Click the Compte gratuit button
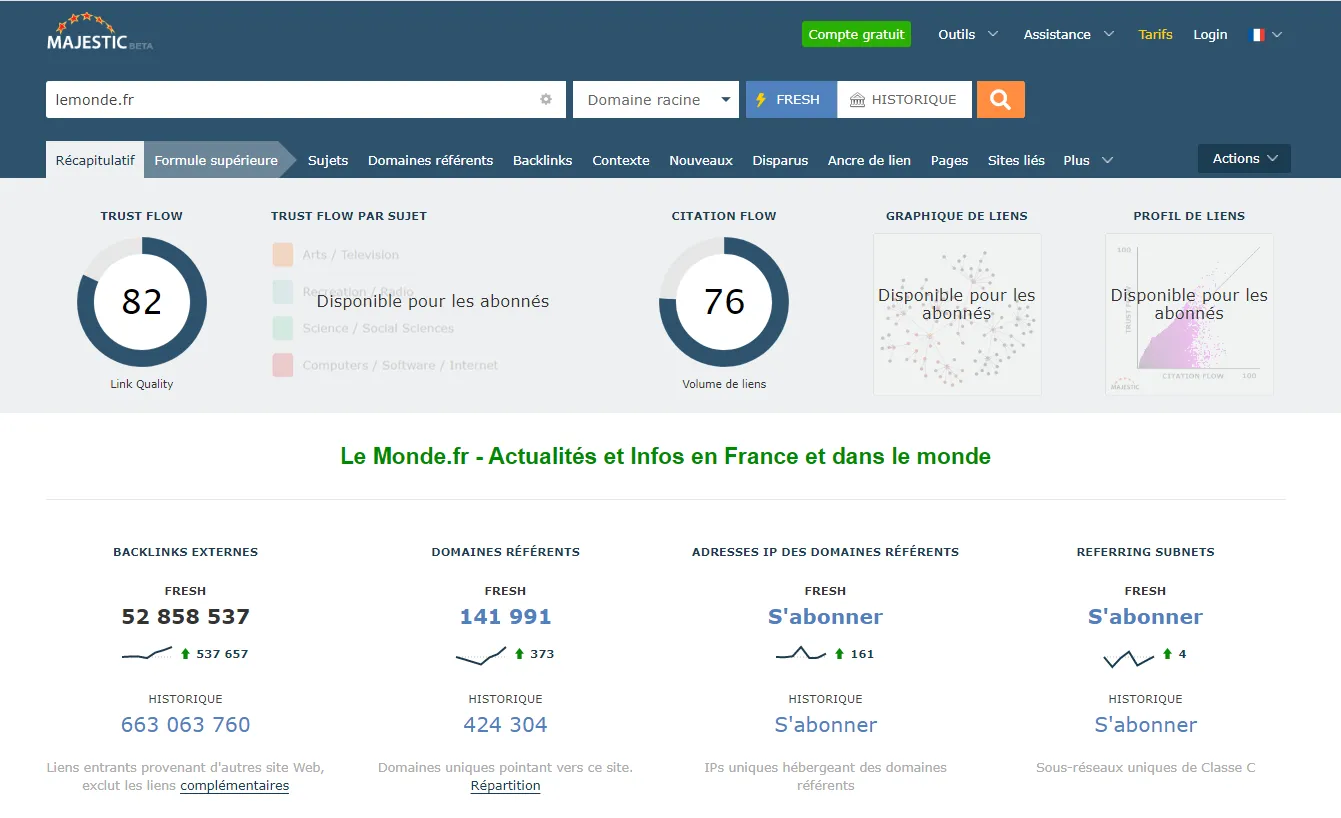Image resolution: width=1341 pixels, height=818 pixels. [x=856, y=35]
